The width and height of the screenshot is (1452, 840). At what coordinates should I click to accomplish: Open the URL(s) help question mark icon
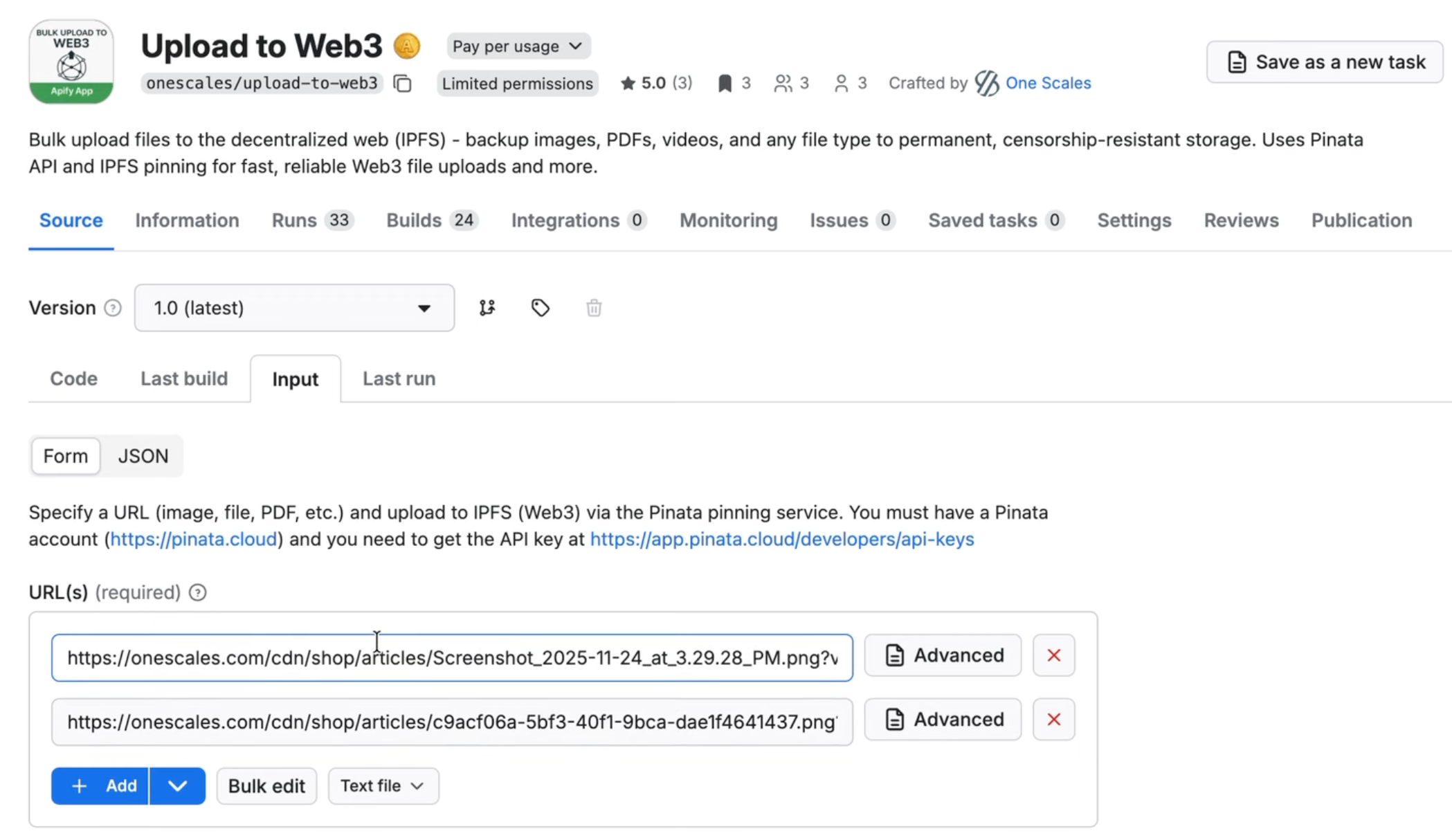click(197, 592)
